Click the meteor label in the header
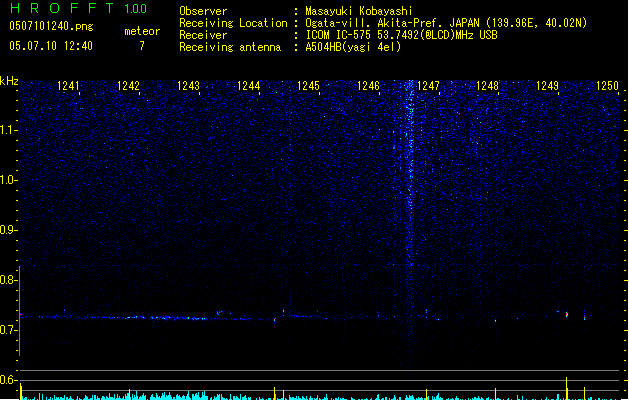The width and height of the screenshot is (629, 400). [x=142, y=31]
